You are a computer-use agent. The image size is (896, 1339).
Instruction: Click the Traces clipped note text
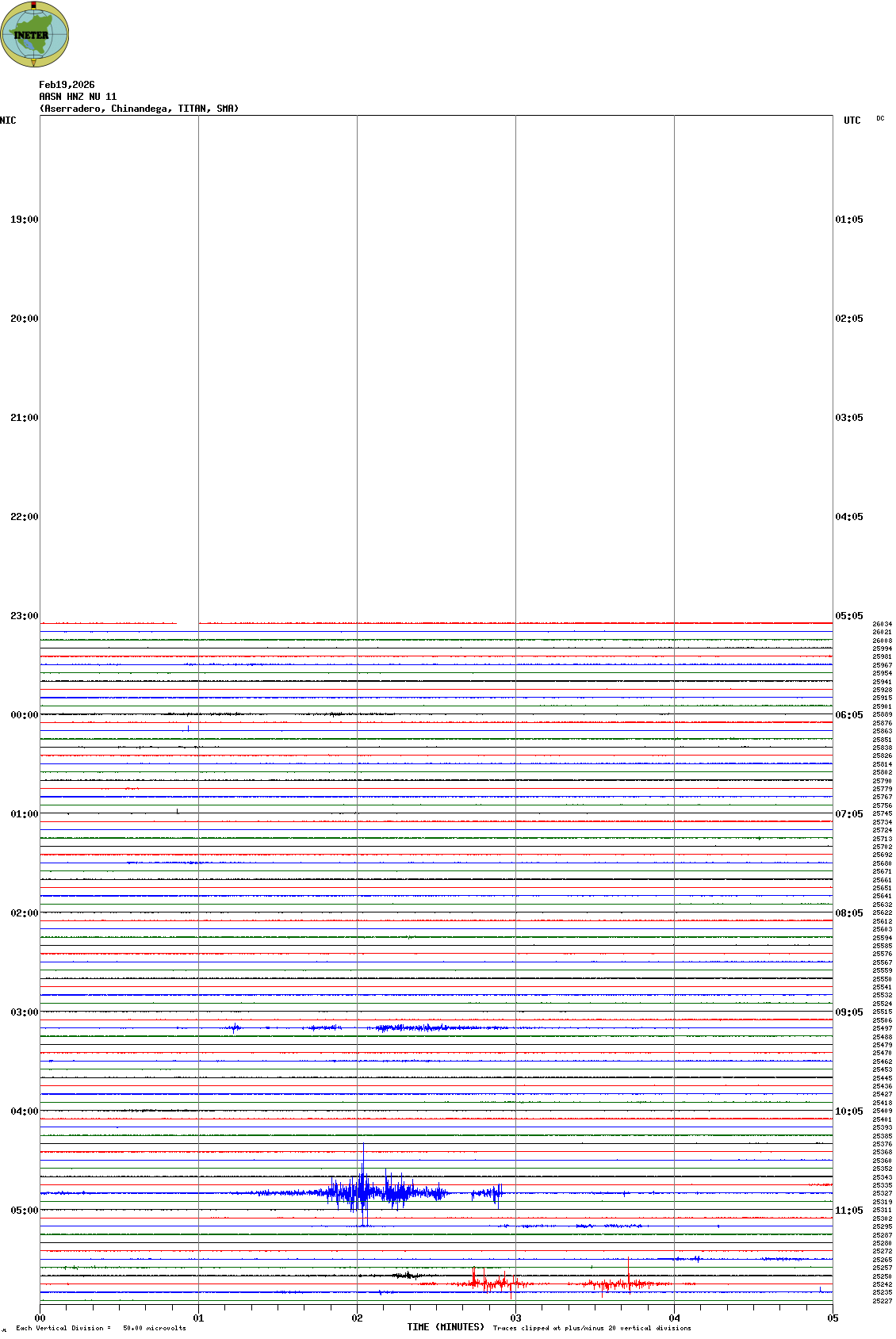pyautogui.click(x=592, y=1328)
